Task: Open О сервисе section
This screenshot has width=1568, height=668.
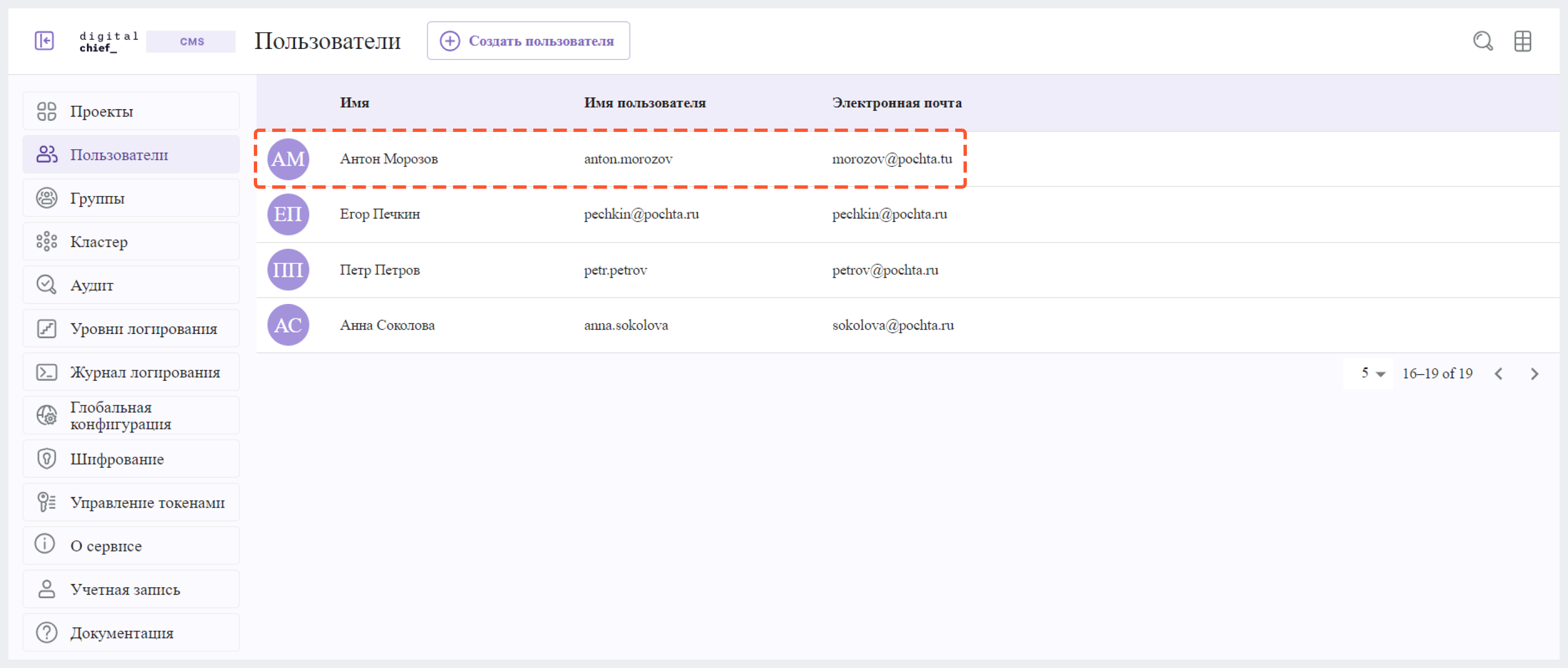Action: pos(131,546)
